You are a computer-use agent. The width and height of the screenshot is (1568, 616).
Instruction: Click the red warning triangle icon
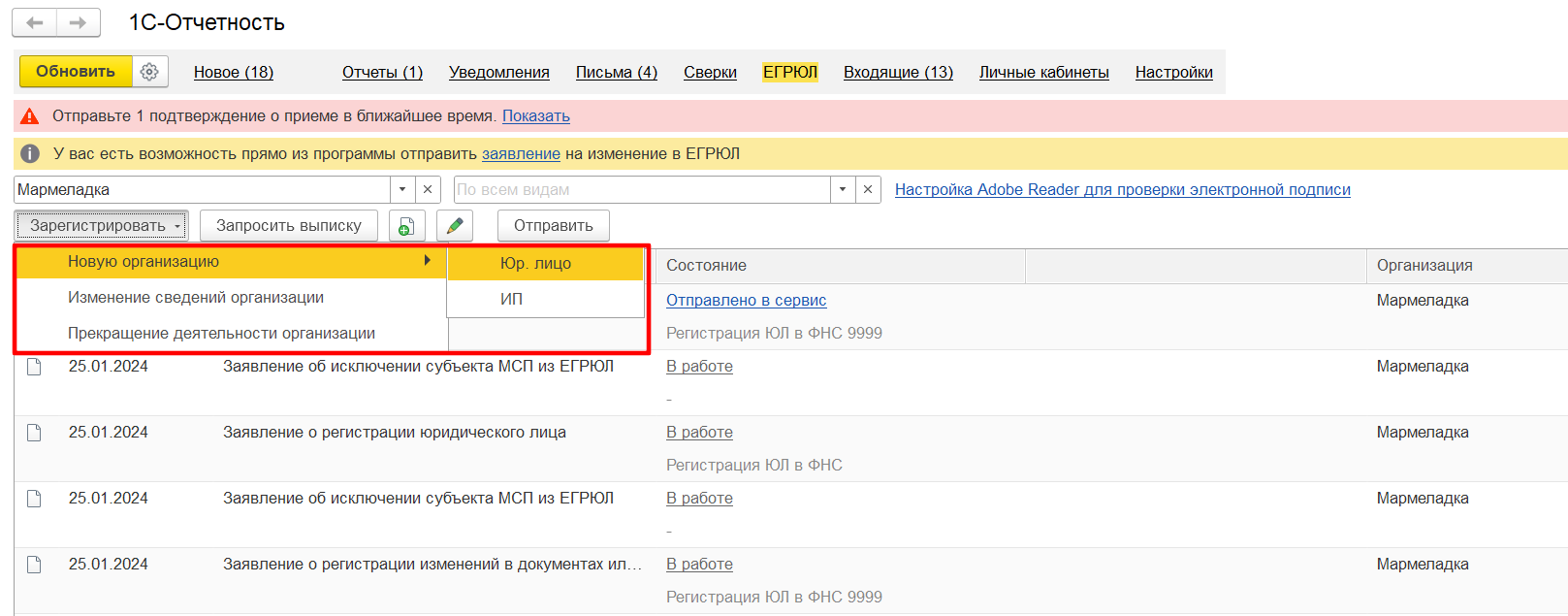[x=30, y=116]
